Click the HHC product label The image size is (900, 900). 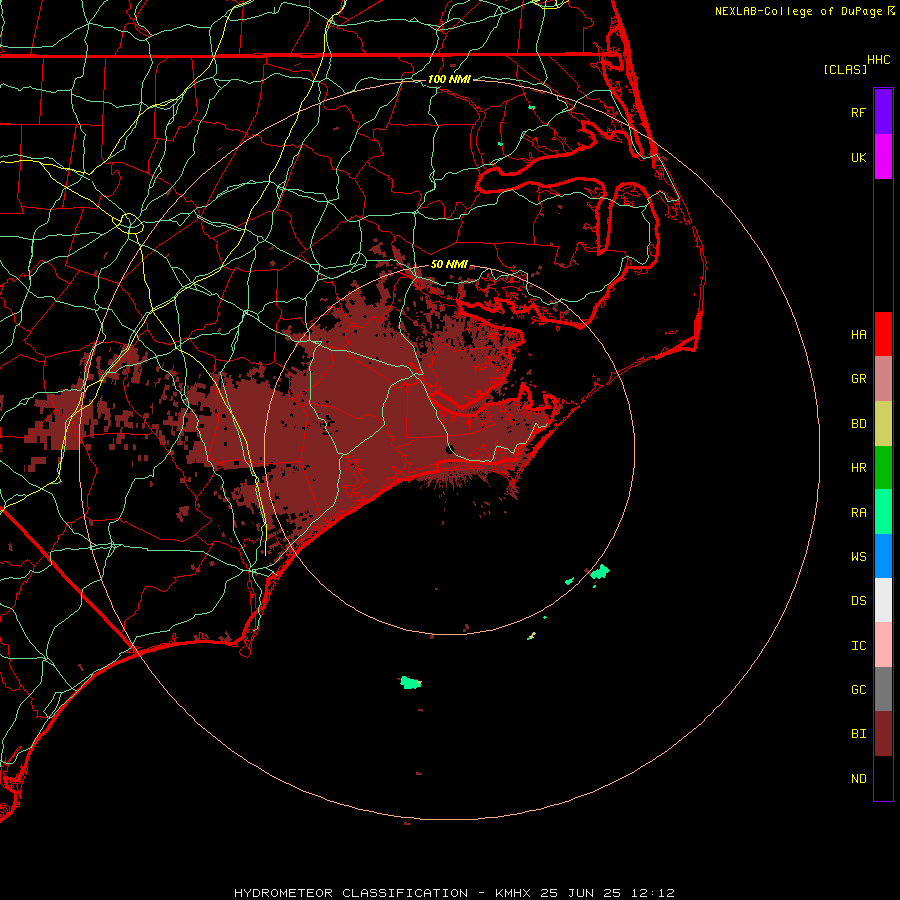pos(878,60)
